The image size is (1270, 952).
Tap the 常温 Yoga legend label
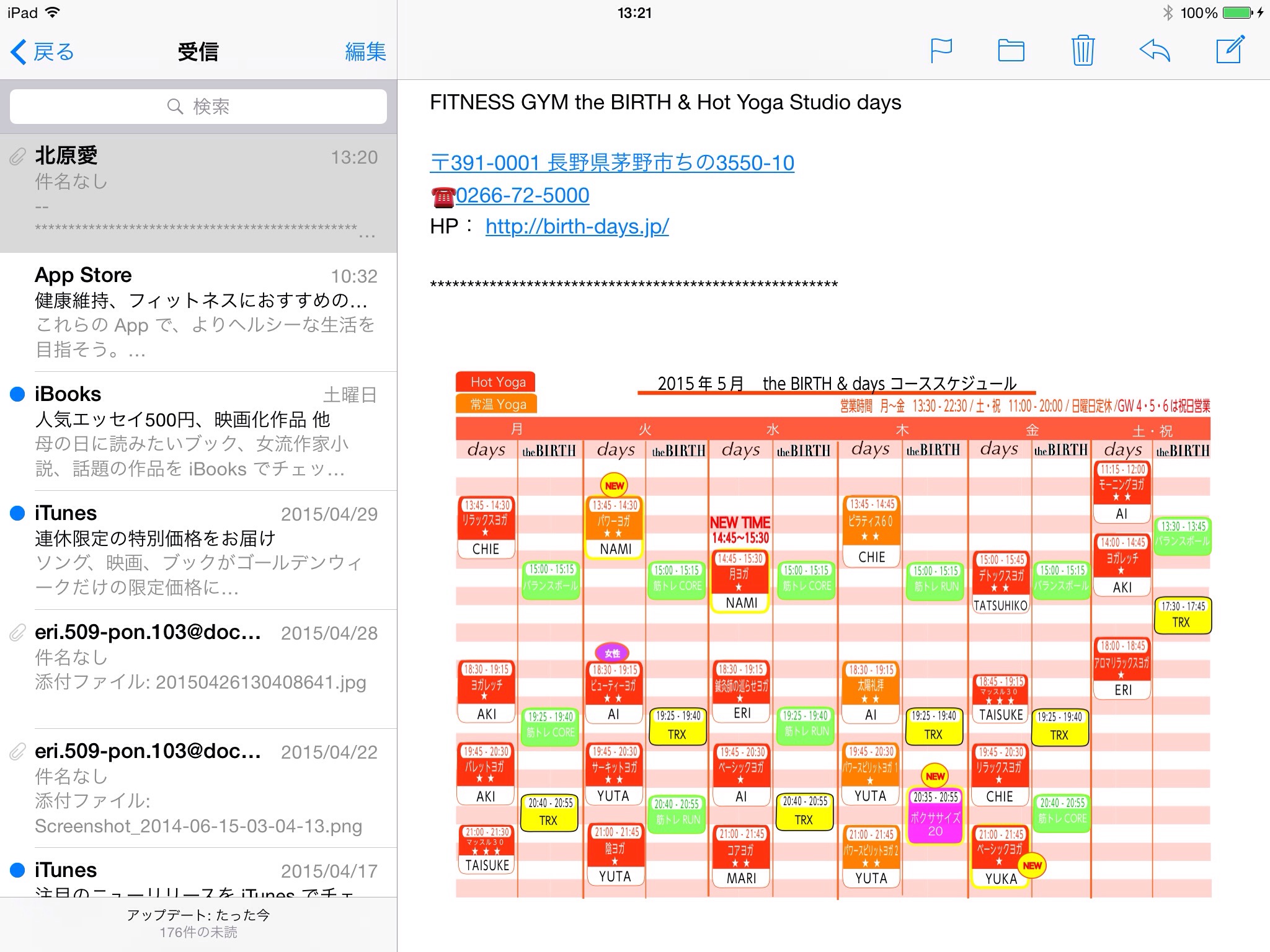(x=496, y=404)
